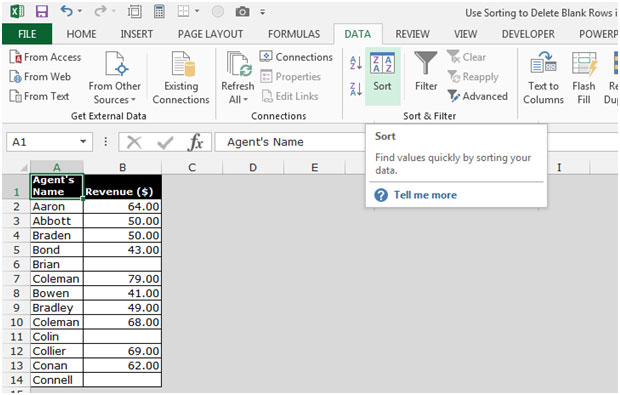
Task: Expand the Refresh All dropdown
Action: pyautogui.click(x=238, y=99)
